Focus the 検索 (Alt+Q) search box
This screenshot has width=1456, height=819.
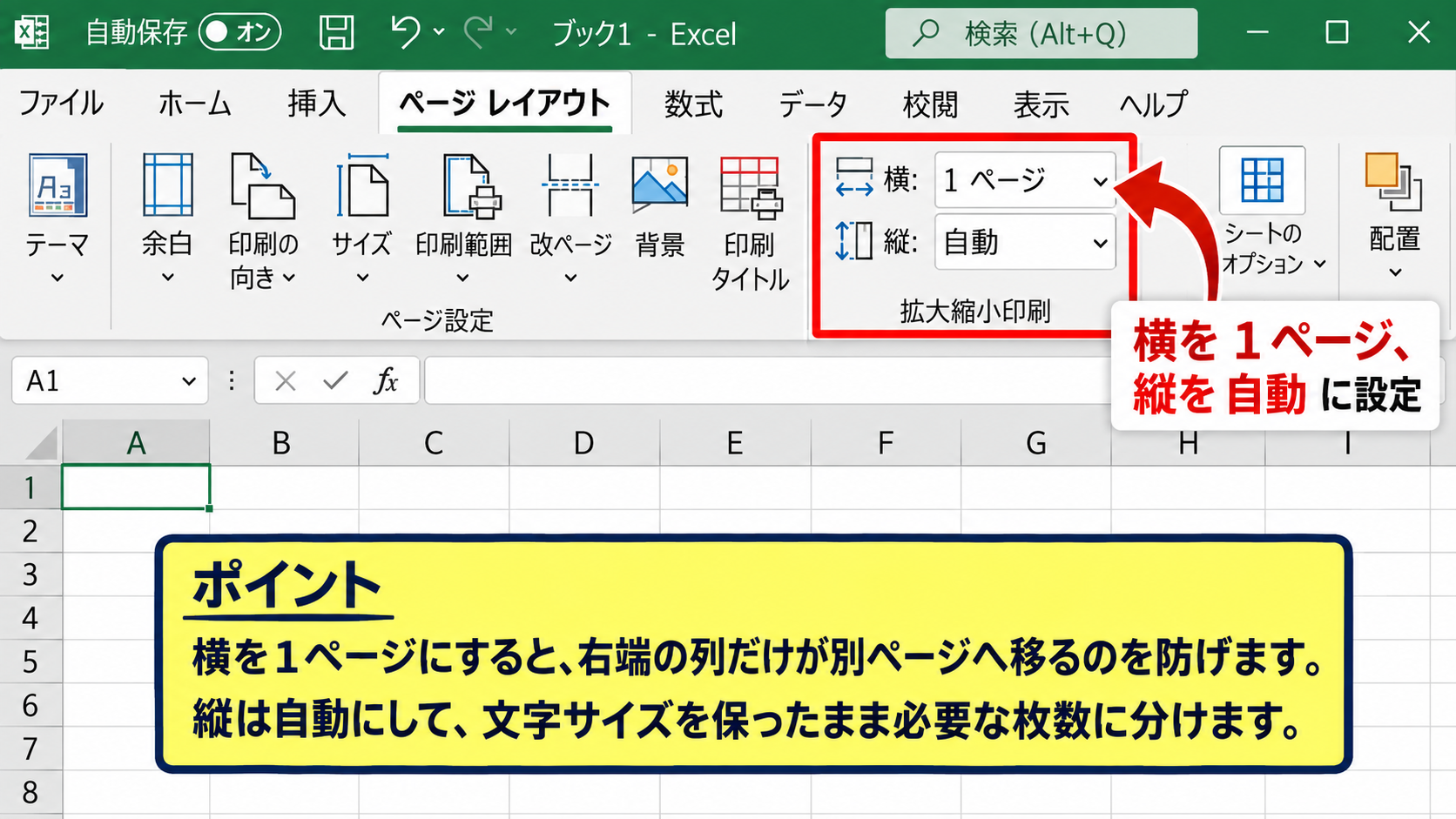[x=1041, y=33]
